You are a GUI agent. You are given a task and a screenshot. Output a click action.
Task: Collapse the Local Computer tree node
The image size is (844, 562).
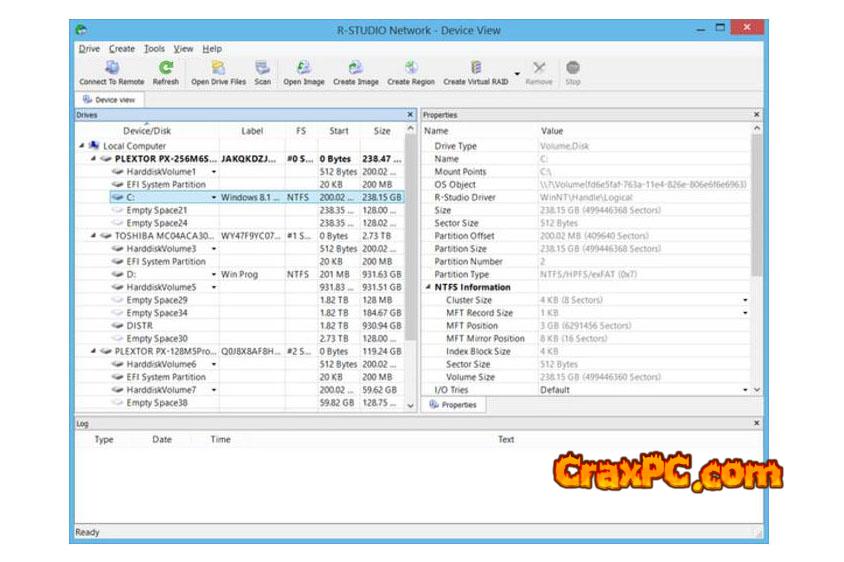[x=82, y=145]
